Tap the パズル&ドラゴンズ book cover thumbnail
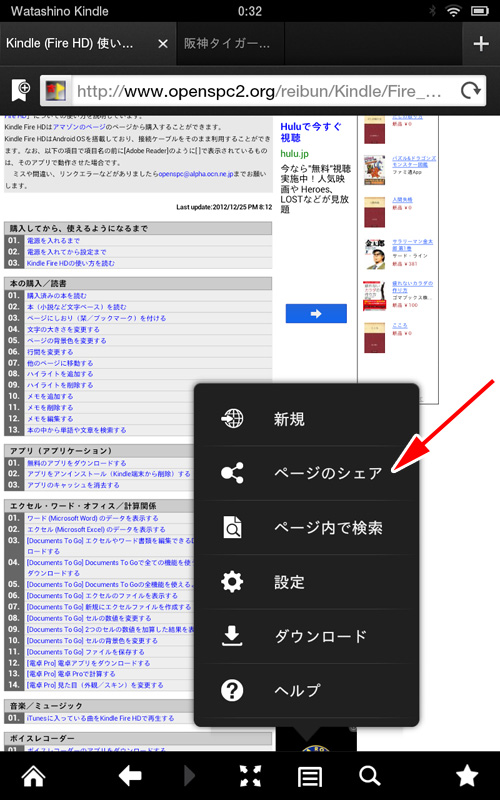This screenshot has width=500, height=800. [x=374, y=169]
